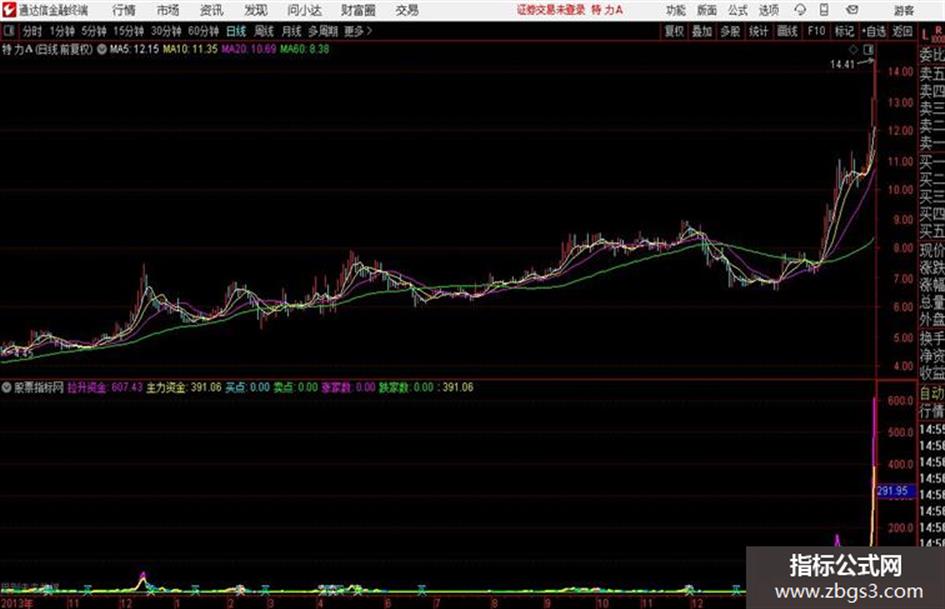This screenshot has height=609, width=945.
Task: Open the mail envelope icon
Action: [x=852, y=10]
